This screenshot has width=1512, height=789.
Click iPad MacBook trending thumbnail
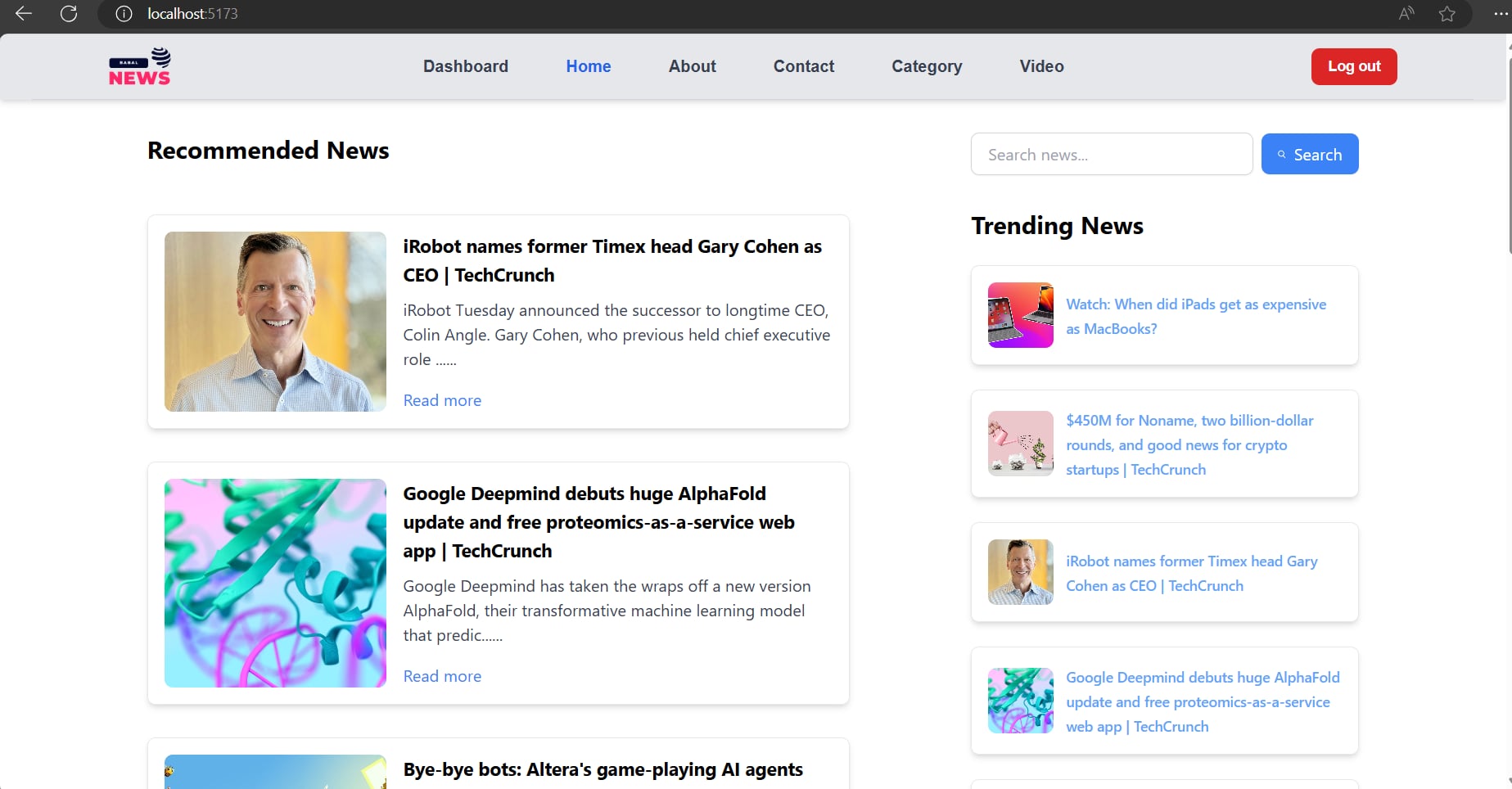point(1021,315)
